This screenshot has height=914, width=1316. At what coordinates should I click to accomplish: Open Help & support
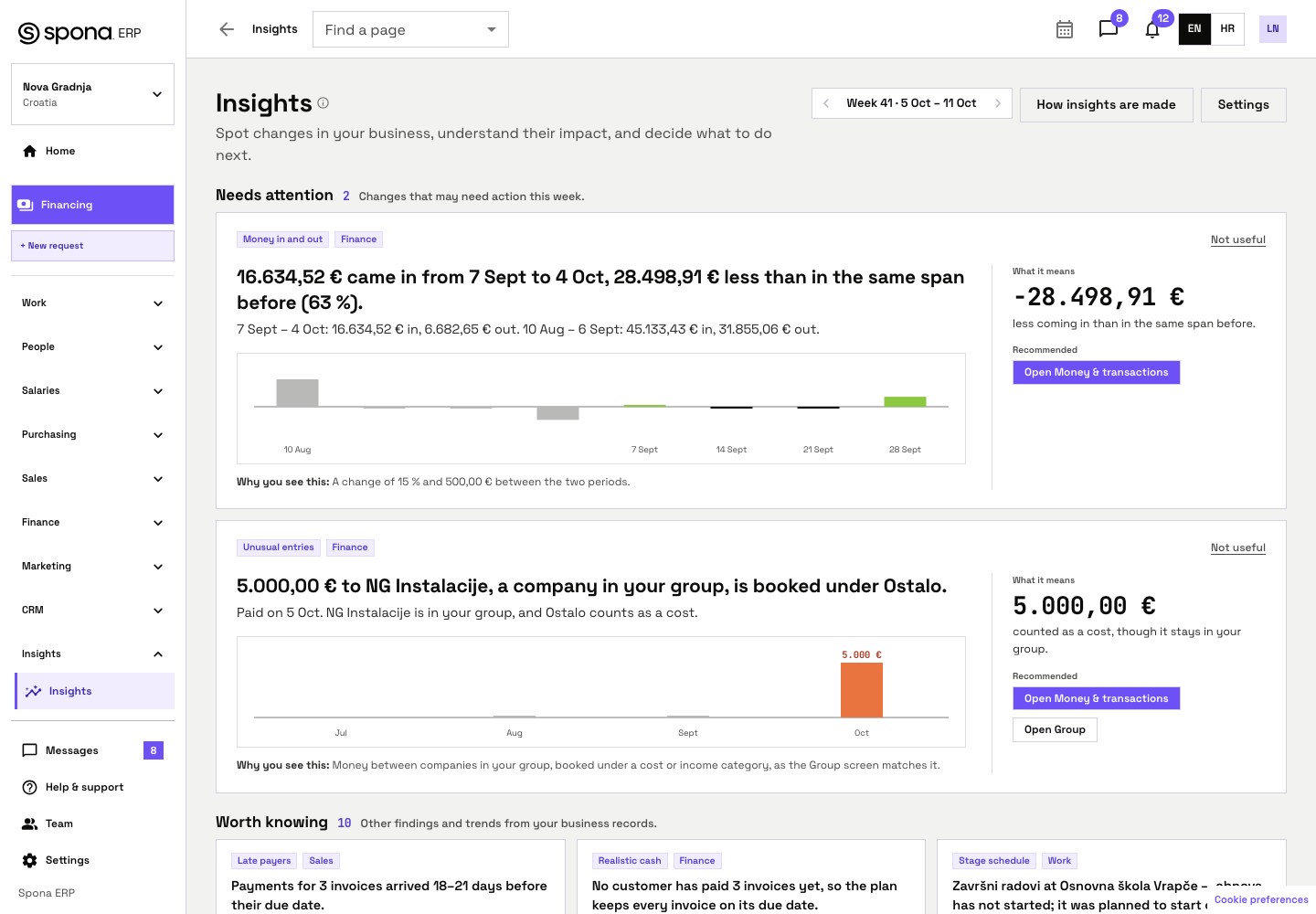point(92,787)
